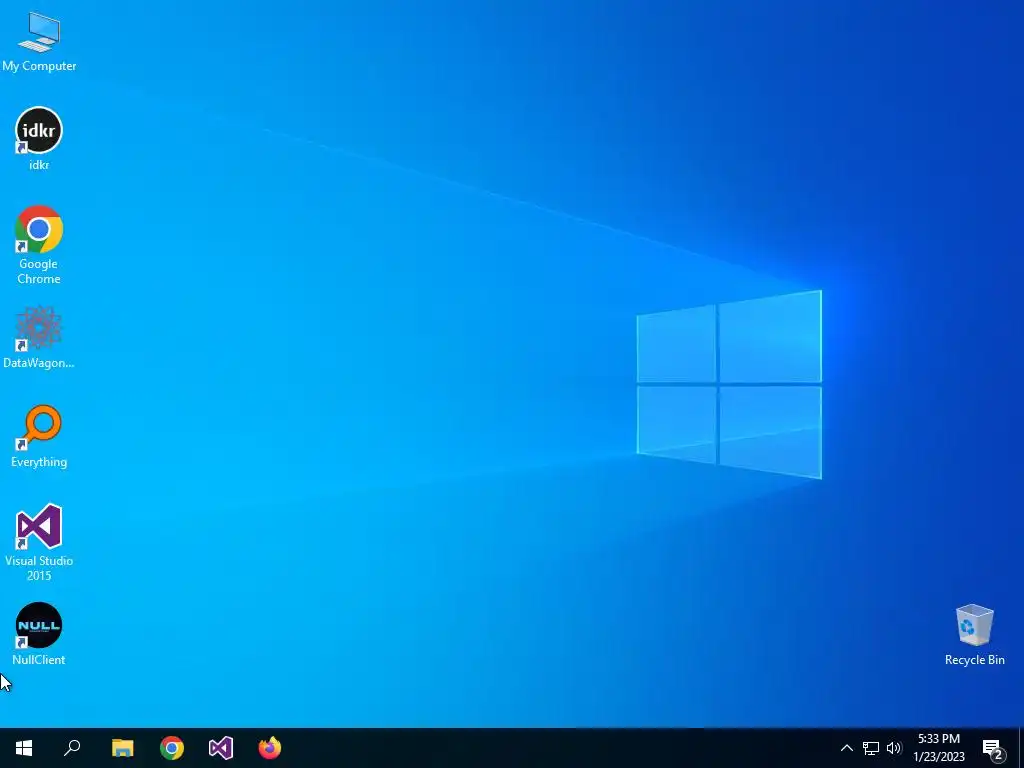
Task: Launch Firefox from the taskbar
Action: tap(270, 748)
